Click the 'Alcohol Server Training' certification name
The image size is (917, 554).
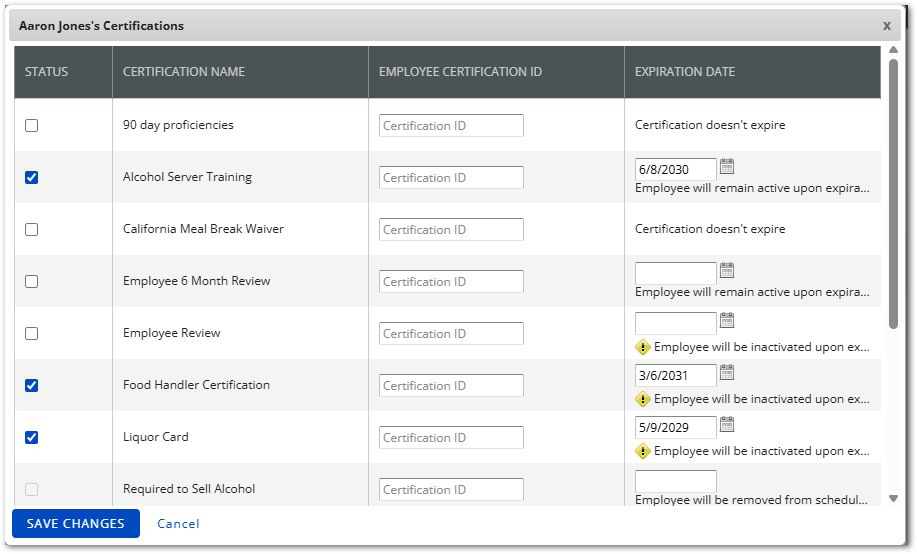pyautogui.click(x=187, y=177)
